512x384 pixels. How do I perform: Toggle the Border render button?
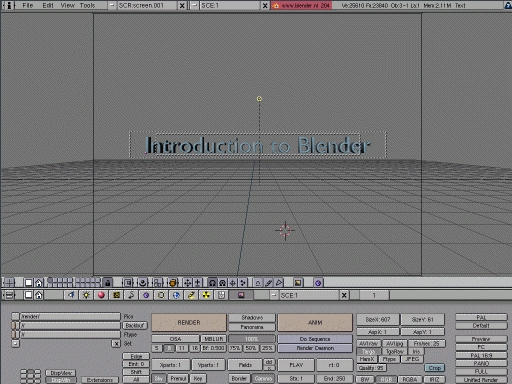tap(239, 379)
